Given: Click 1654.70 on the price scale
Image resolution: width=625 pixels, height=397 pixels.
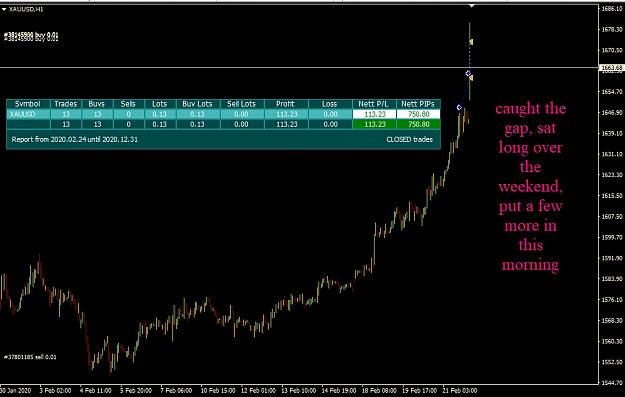Looking at the screenshot, I should 611,92.
